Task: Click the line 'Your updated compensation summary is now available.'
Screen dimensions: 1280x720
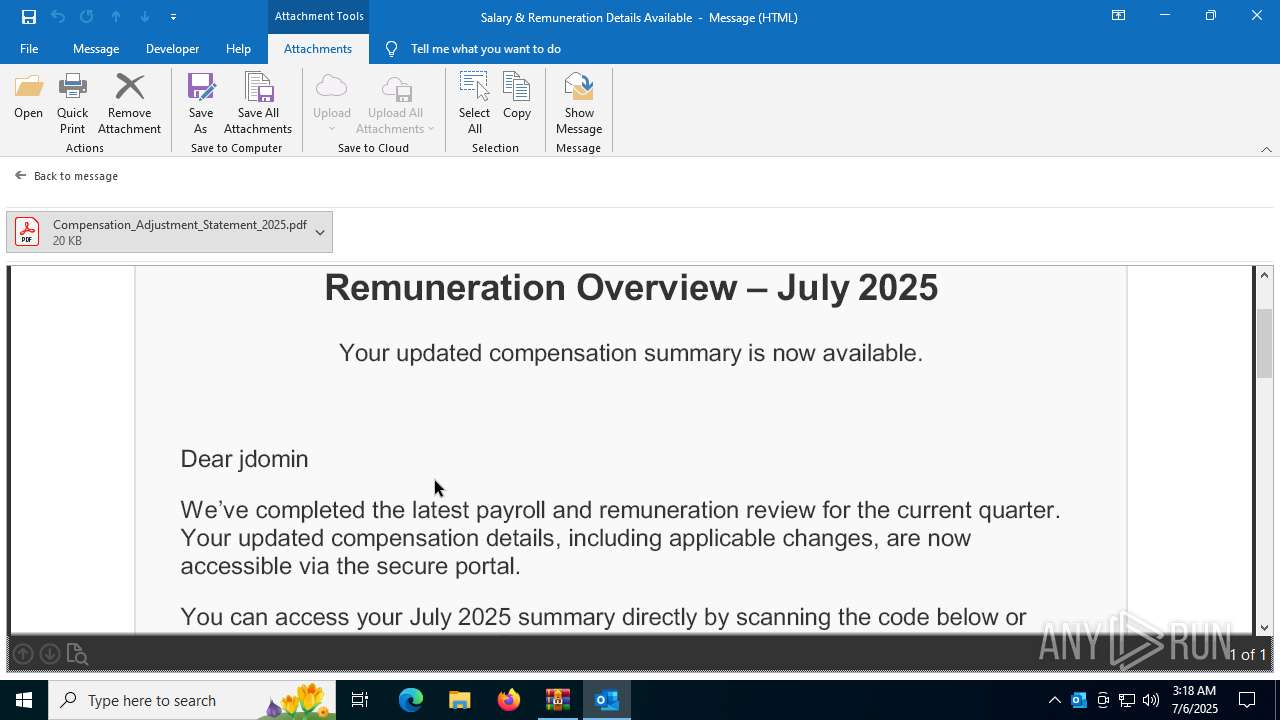Action: click(631, 353)
